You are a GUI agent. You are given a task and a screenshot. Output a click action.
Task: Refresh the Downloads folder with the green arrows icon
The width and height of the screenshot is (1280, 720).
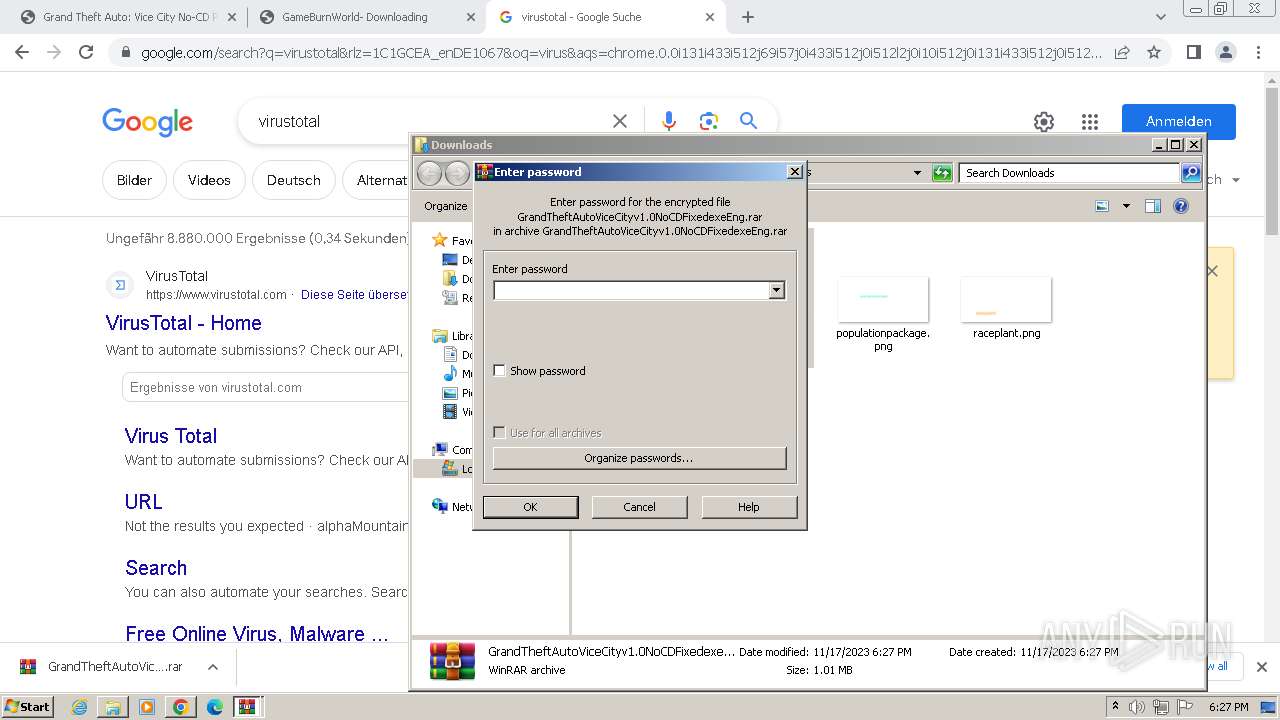pyautogui.click(x=942, y=173)
